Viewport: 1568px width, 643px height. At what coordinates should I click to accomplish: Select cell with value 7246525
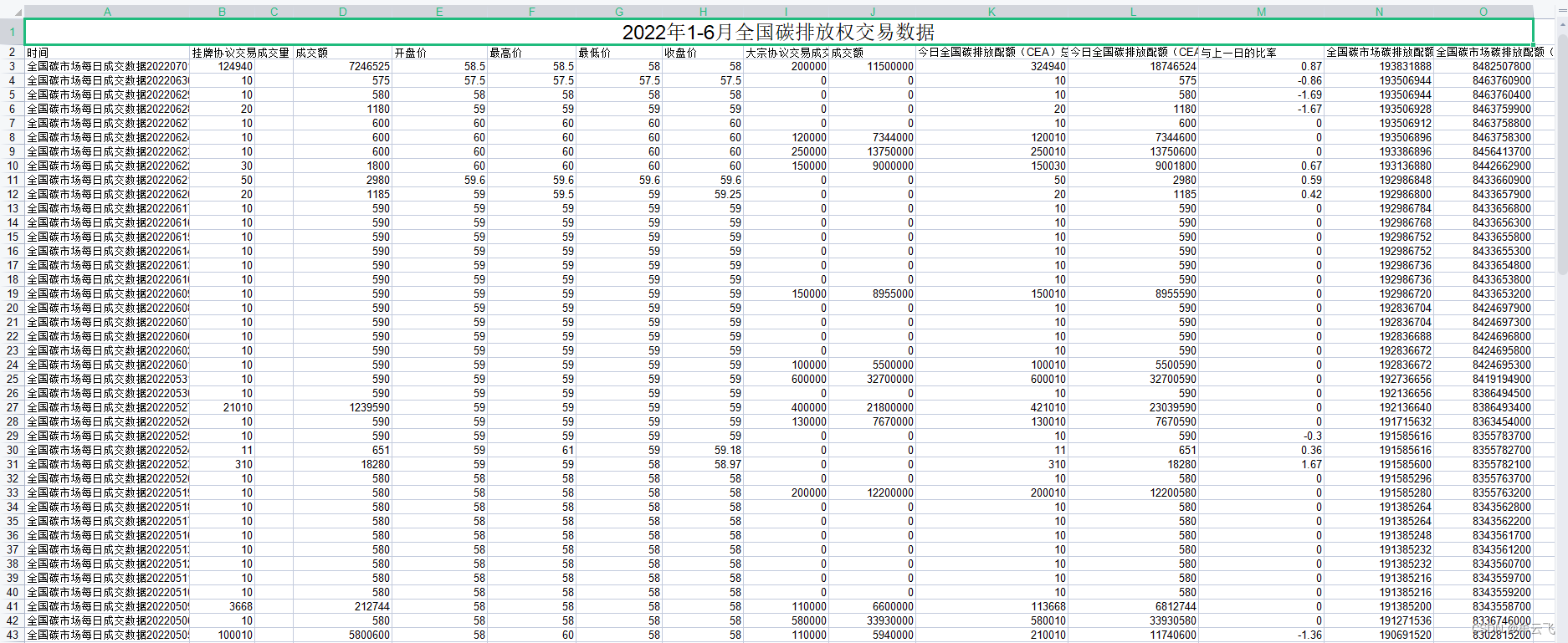343,66
